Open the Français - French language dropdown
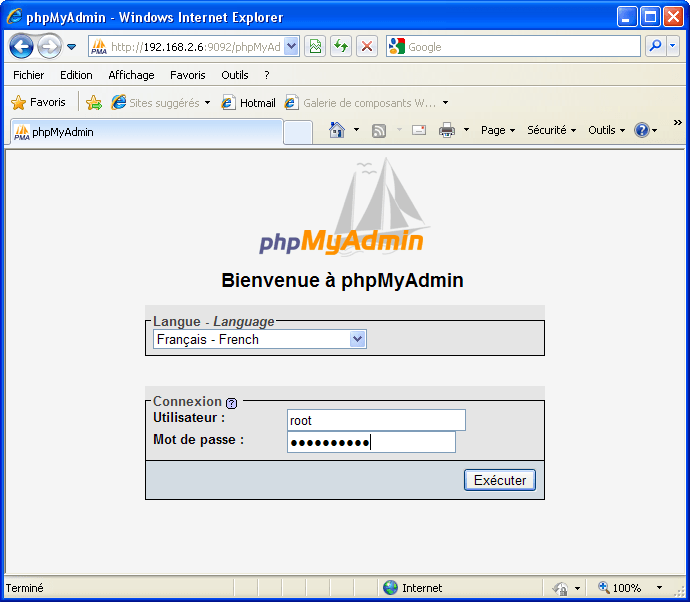This screenshot has height=602, width=690. (x=260, y=339)
